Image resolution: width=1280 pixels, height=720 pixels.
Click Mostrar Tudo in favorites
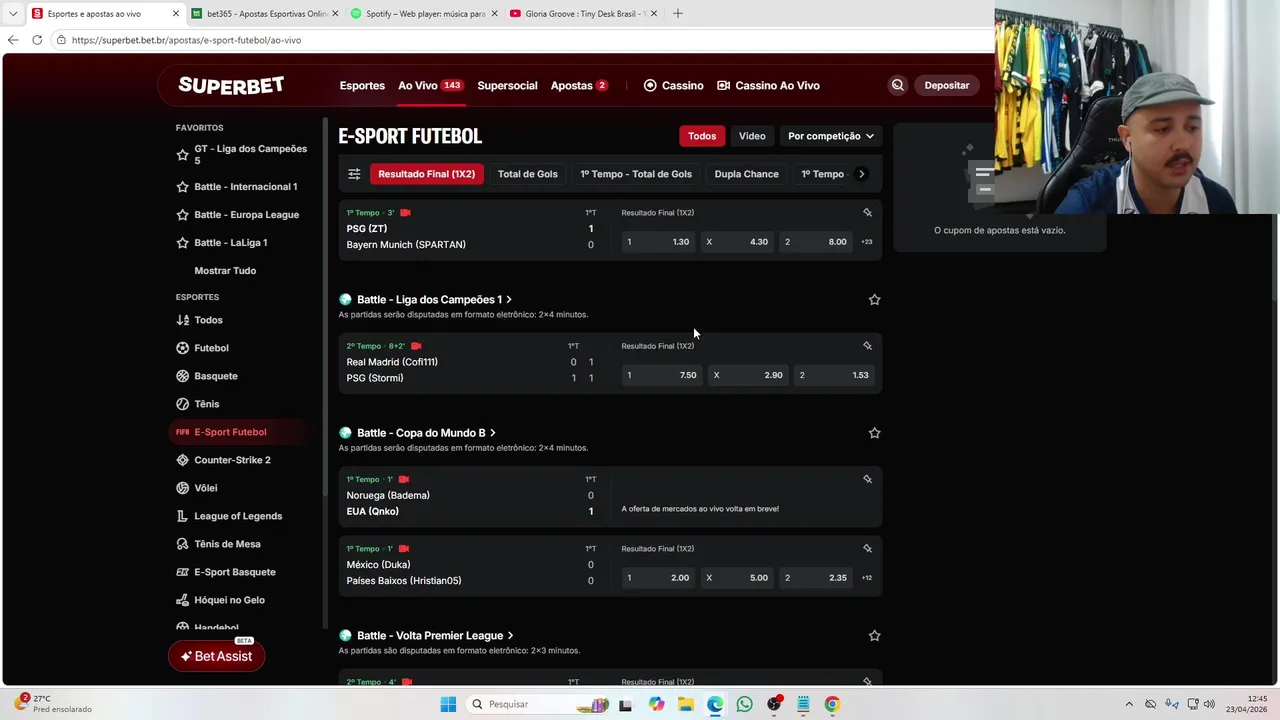225,271
